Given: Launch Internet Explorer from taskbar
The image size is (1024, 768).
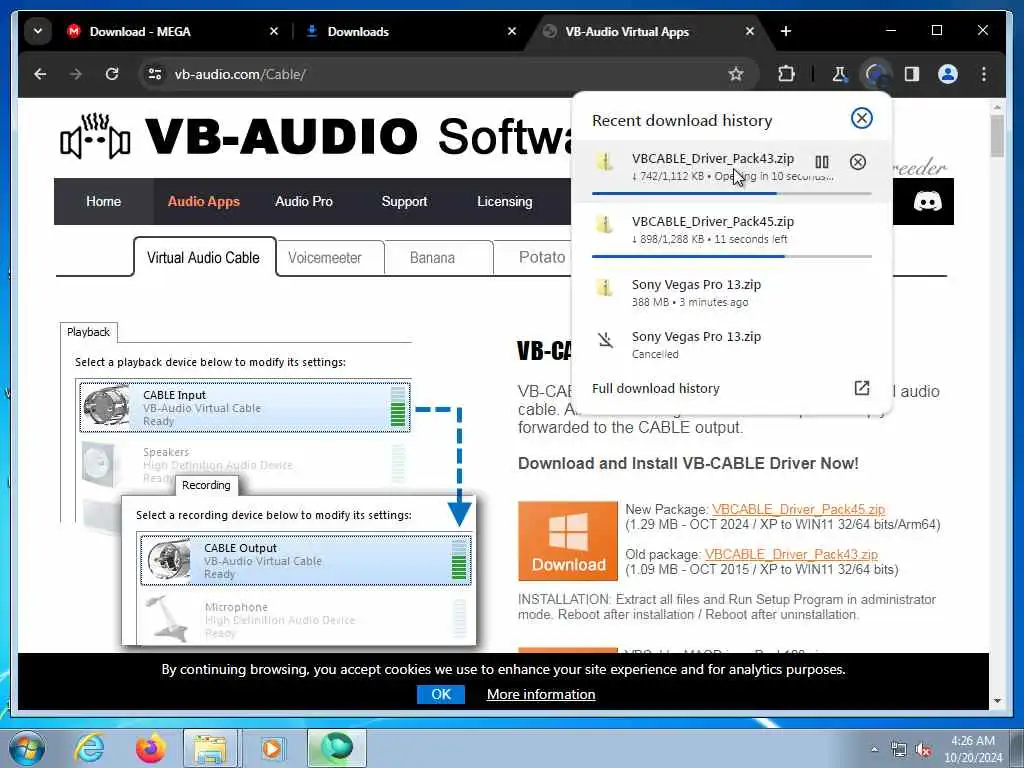Looking at the screenshot, I should [89, 748].
